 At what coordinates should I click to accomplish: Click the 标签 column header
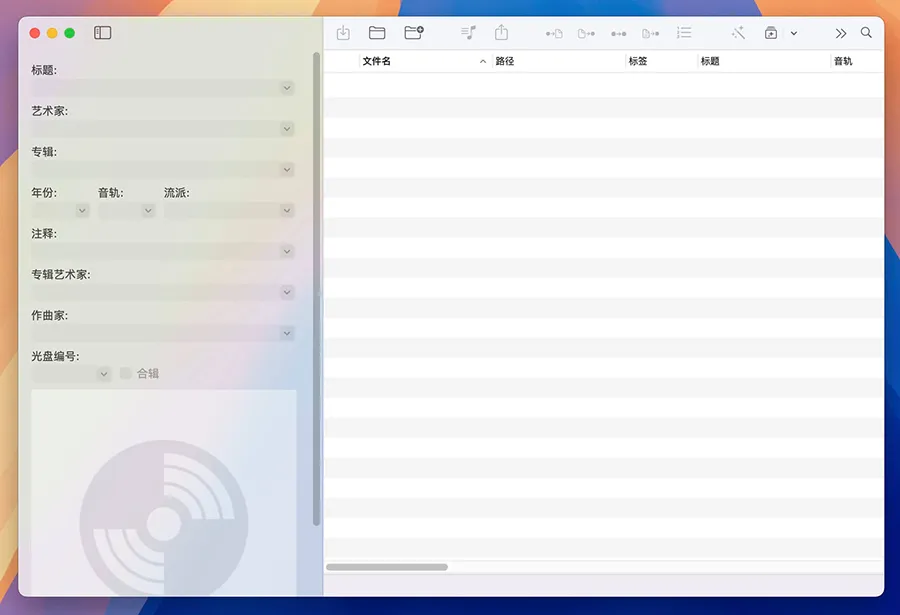click(660, 61)
